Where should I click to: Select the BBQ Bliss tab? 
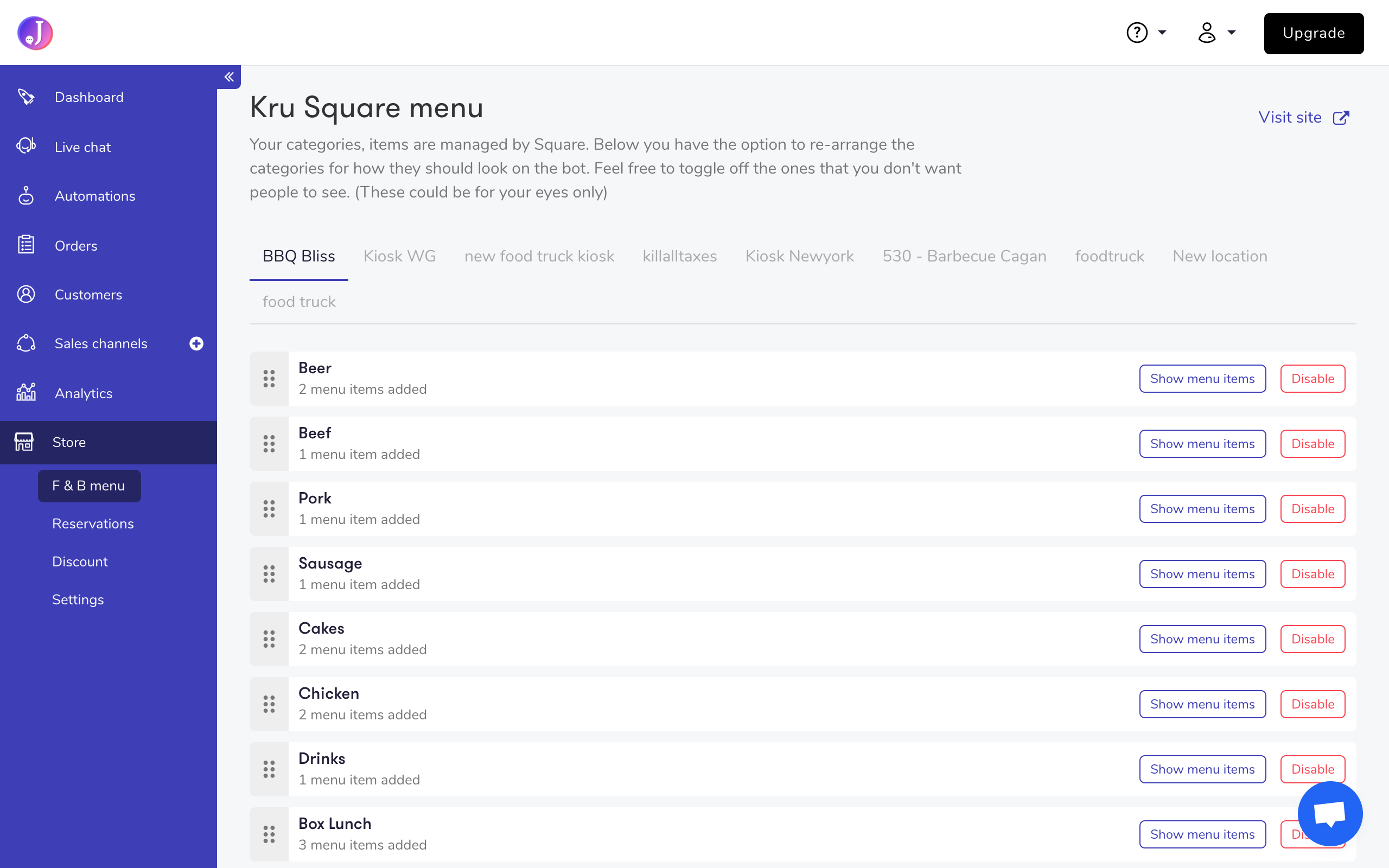298,256
